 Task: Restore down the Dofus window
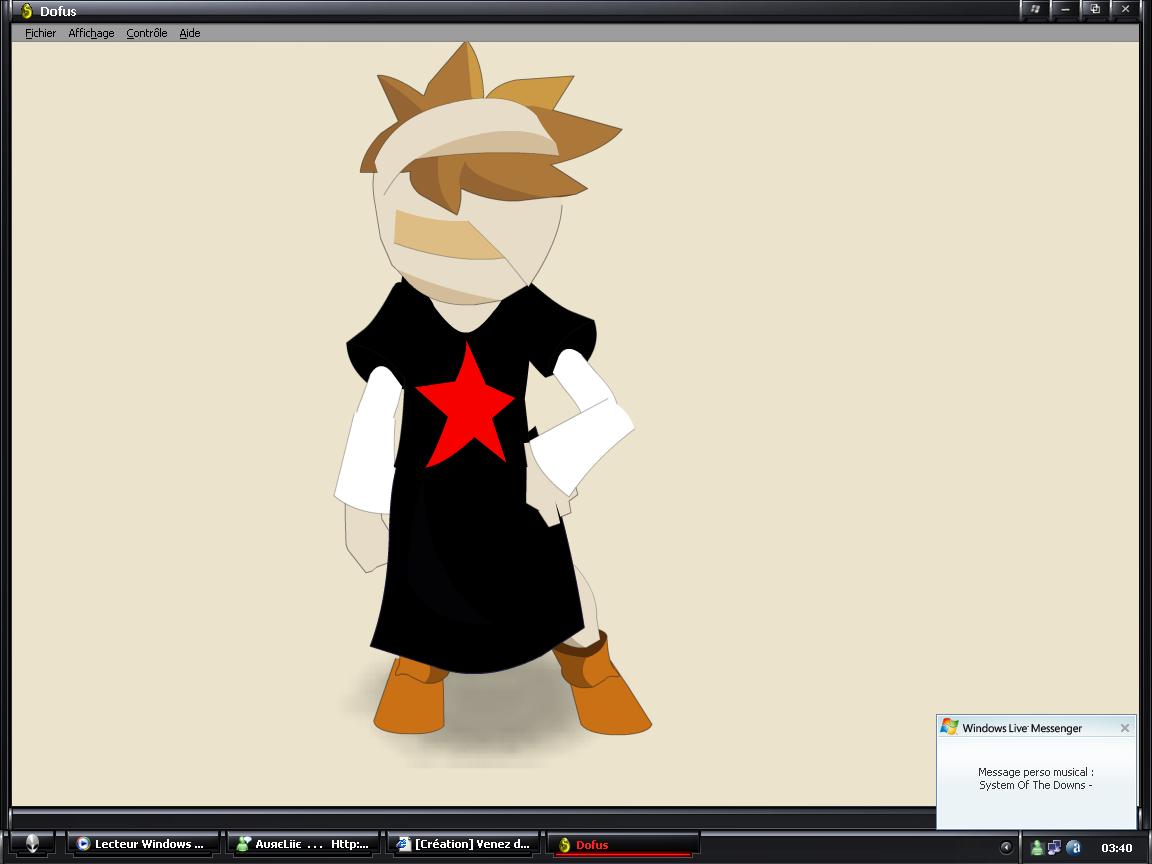[1095, 10]
